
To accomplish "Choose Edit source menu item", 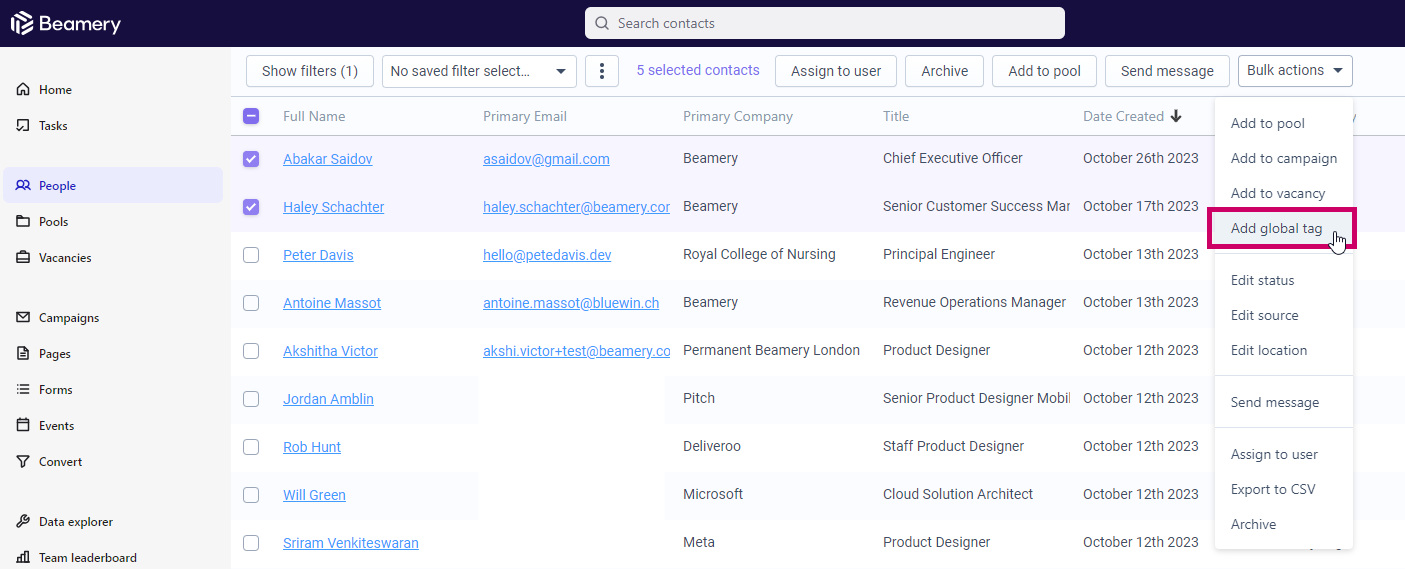I will coord(1284,315).
